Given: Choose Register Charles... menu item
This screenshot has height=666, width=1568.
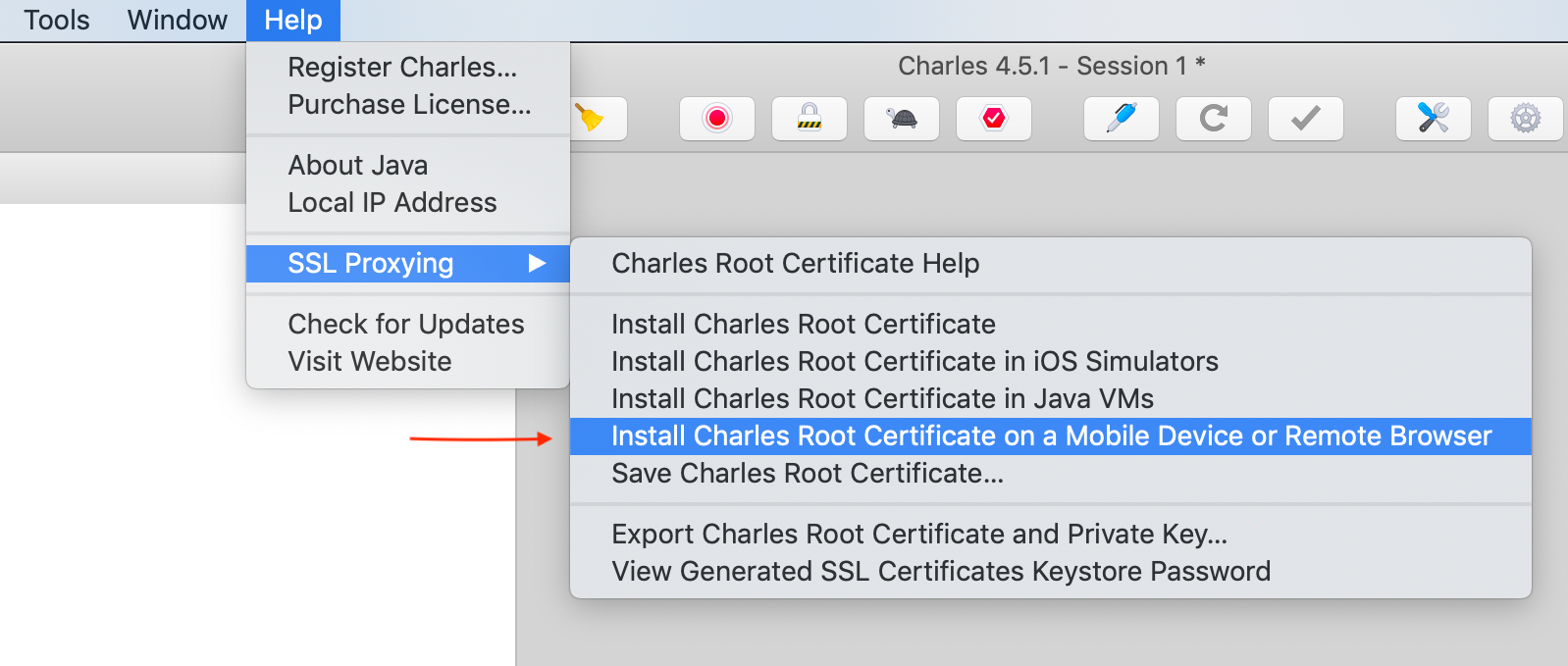Looking at the screenshot, I should pos(408,67).
